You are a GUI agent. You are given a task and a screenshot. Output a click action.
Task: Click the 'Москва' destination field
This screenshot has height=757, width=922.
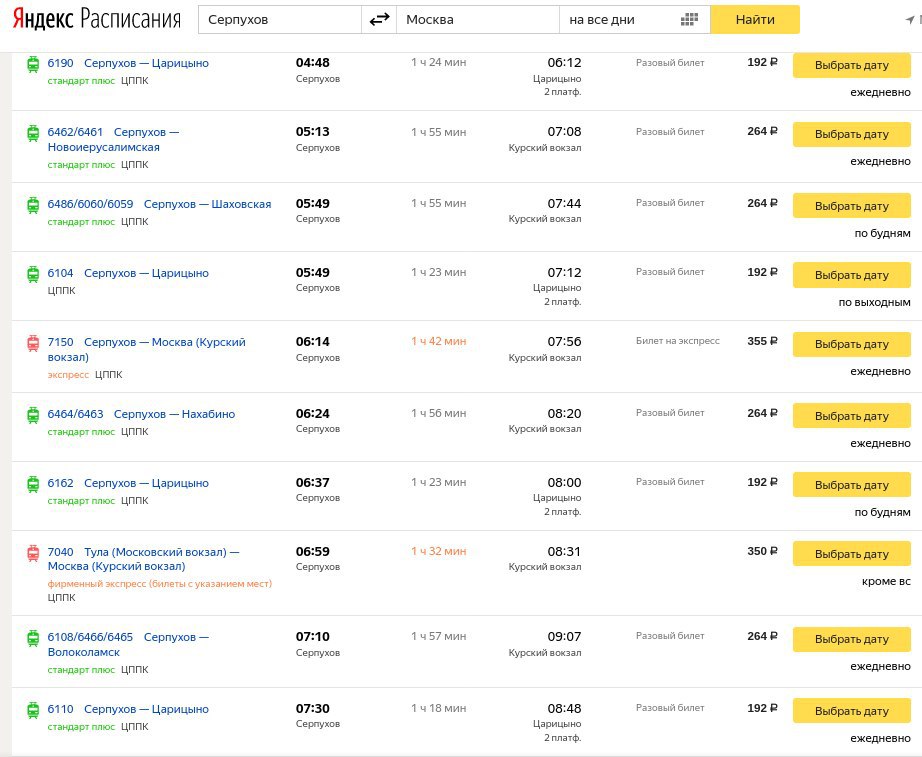click(x=478, y=19)
